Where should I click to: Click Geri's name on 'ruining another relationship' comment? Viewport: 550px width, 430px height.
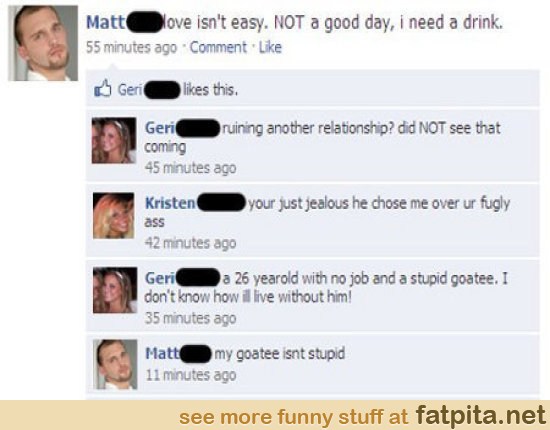point(160,128)
